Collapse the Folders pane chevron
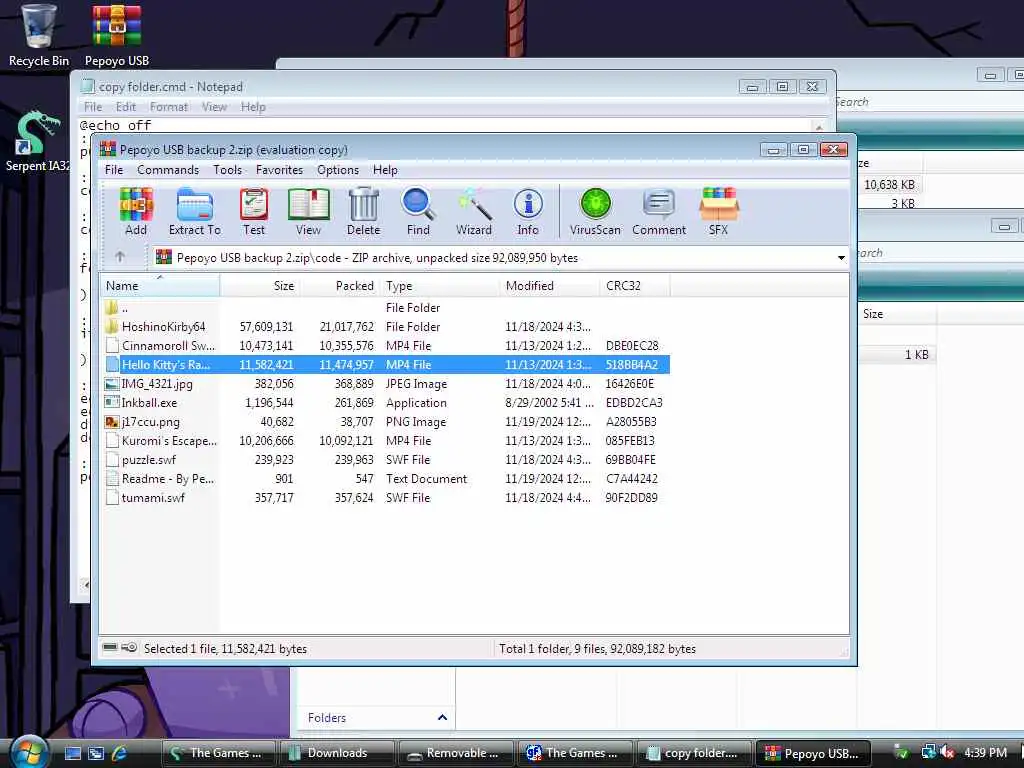Screen dimensions: 1024x768 tap(442, 717)
